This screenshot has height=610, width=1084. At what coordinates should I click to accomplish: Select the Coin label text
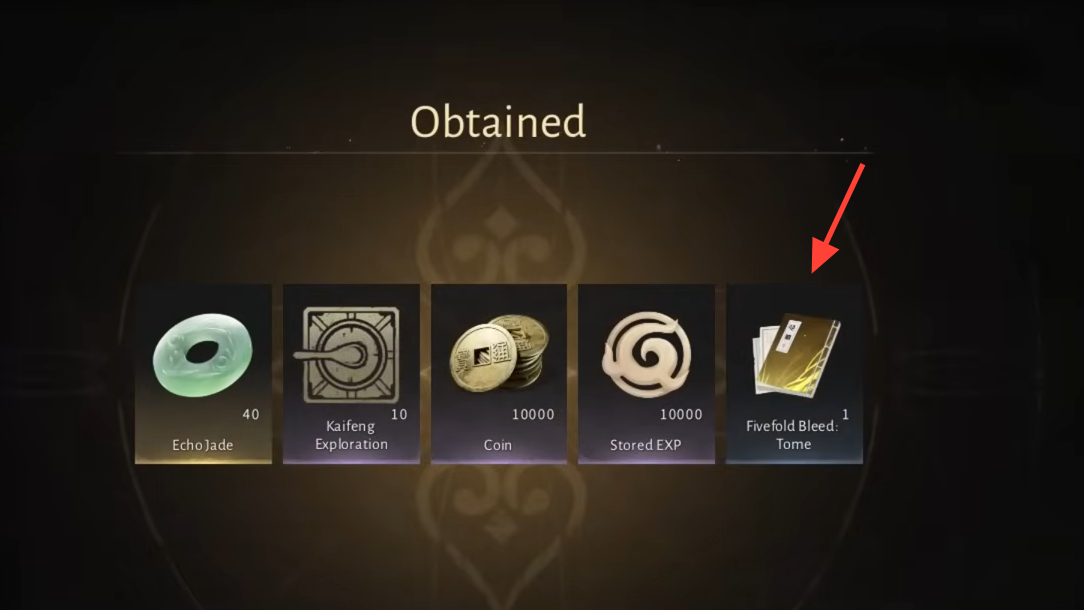[x=498, y=445]
